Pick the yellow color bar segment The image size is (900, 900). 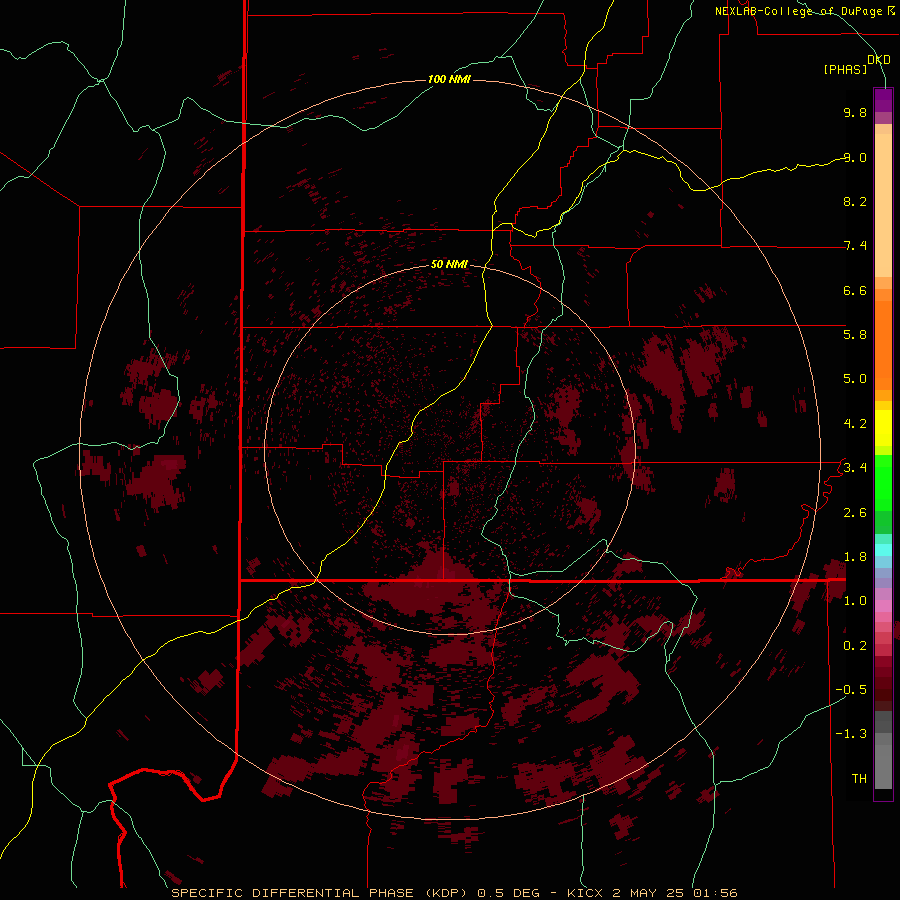click(x=883, y=428)
